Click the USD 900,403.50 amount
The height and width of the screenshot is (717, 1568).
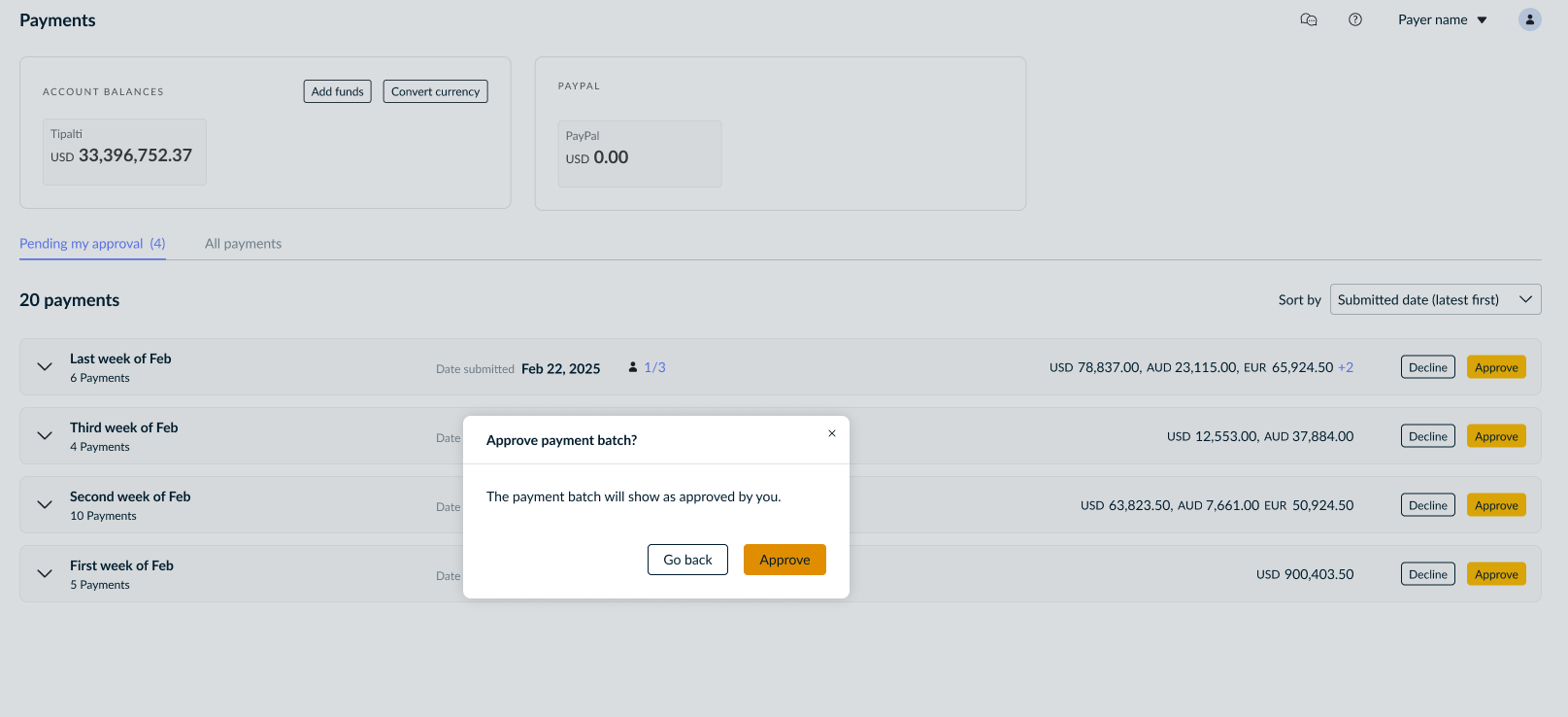tap(1305, 574)
